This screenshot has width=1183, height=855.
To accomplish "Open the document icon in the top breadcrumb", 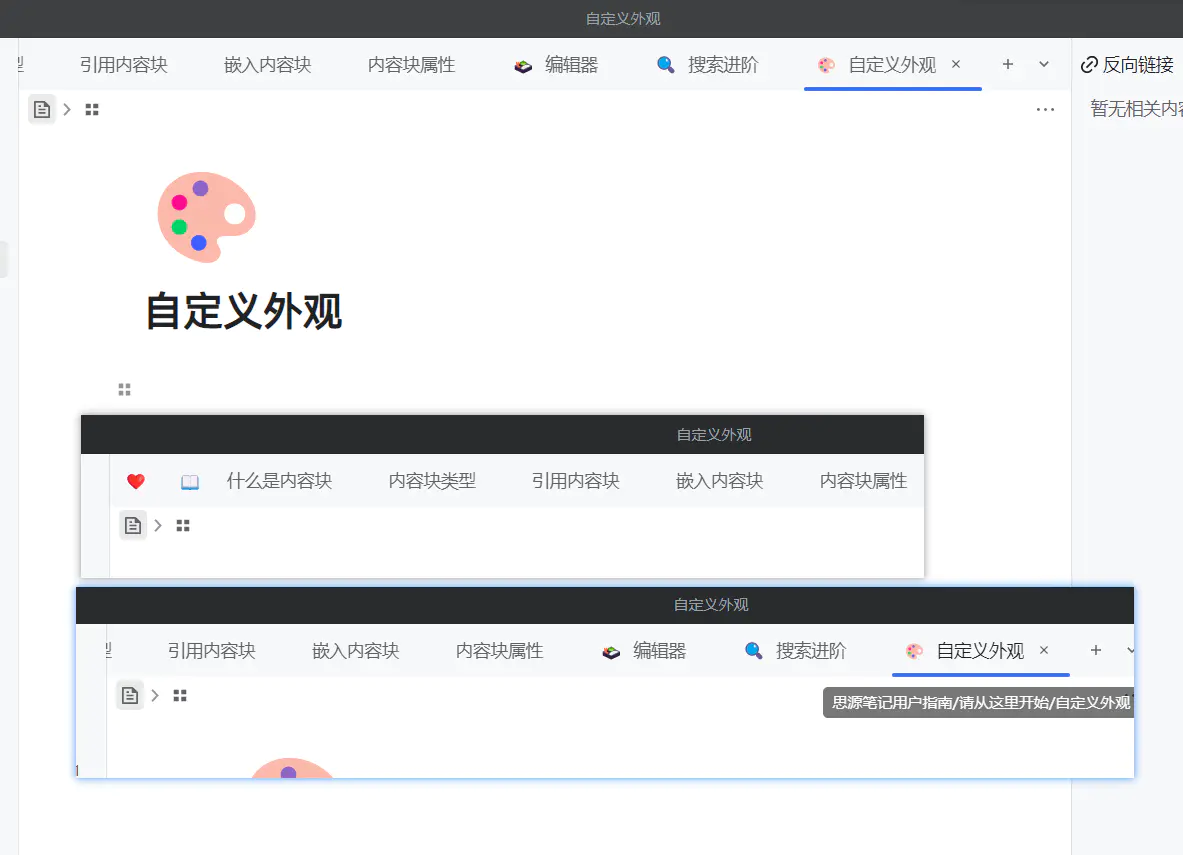I will pos(42,109).
